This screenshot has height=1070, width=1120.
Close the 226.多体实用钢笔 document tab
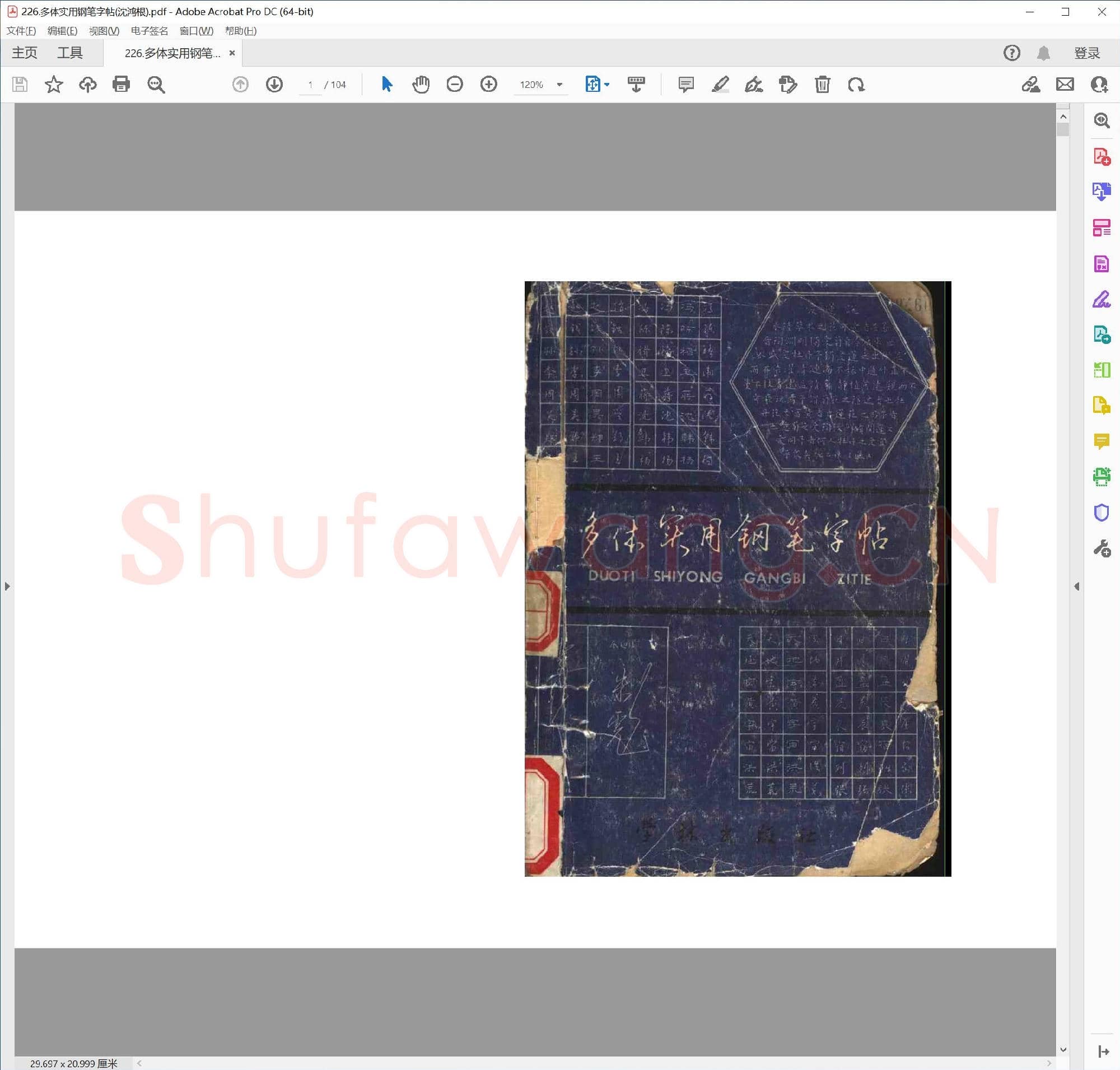pyautogui.click(x=232, y=53)
